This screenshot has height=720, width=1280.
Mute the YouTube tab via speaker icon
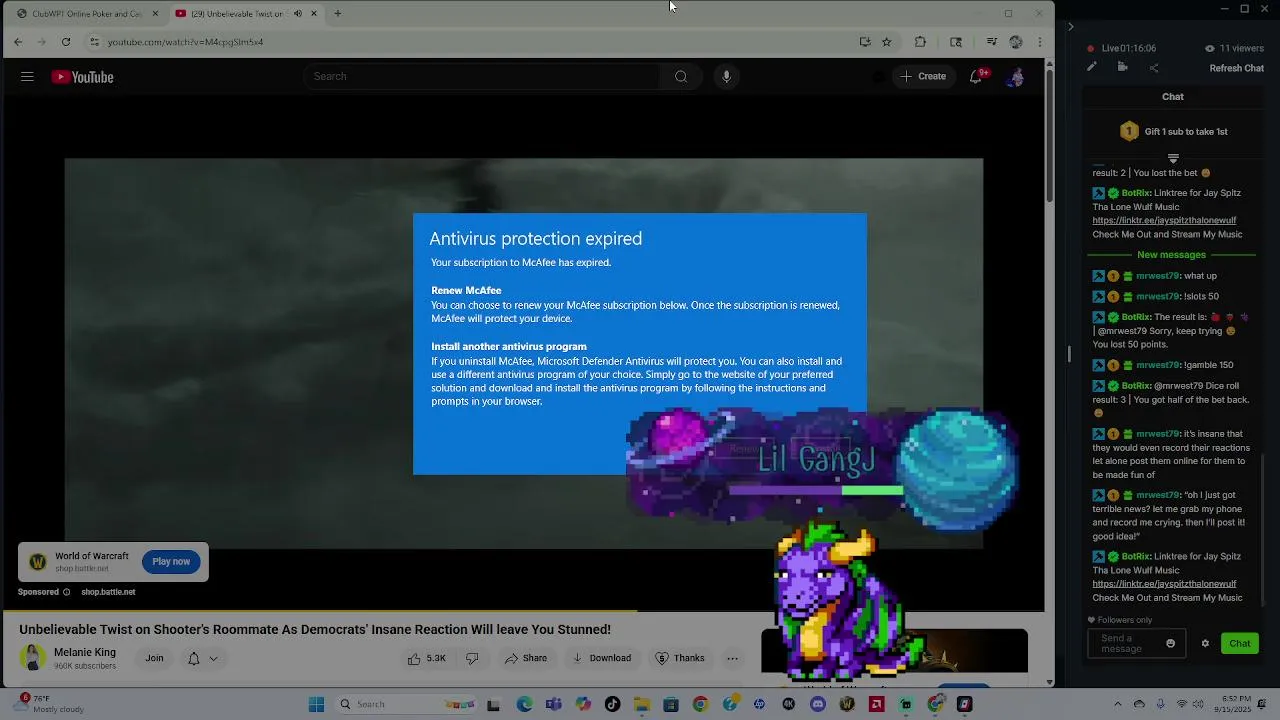point(297,14)
